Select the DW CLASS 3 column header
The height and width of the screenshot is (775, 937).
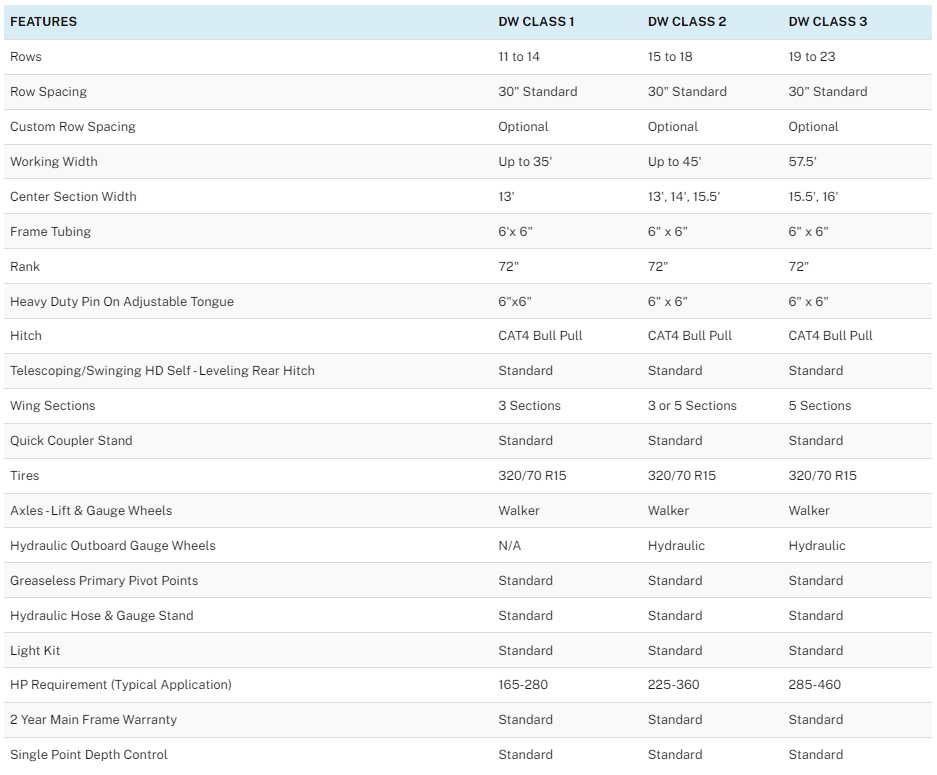point(828,22)
